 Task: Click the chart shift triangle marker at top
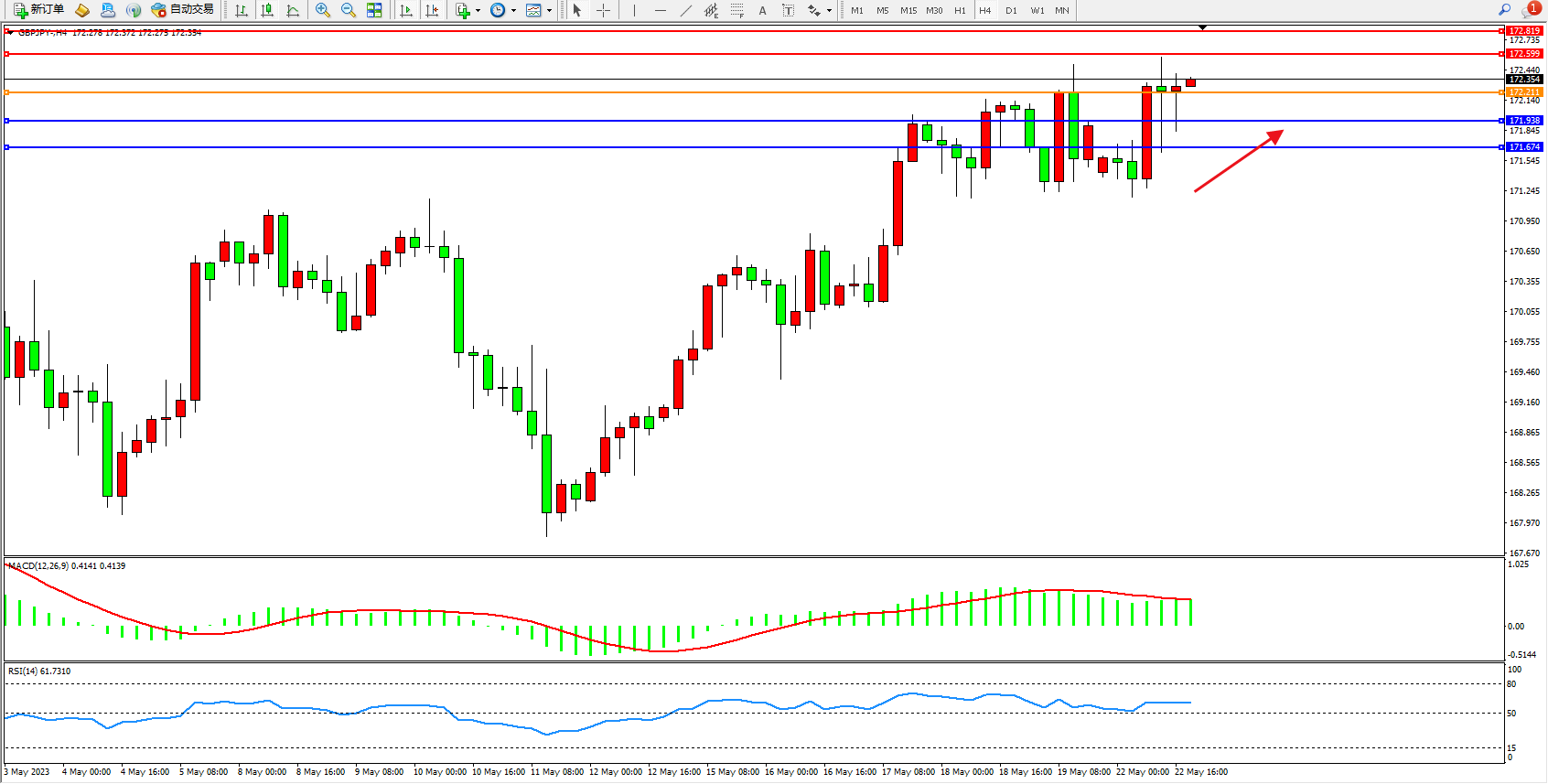[x=1202, y=27]
